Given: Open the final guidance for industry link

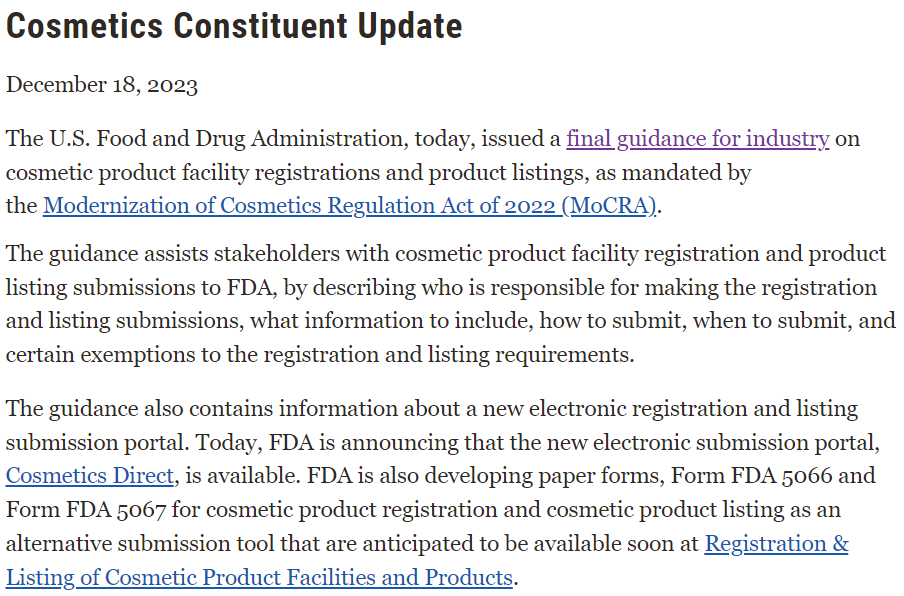Looking at the screenshot, I should [697, 139].
